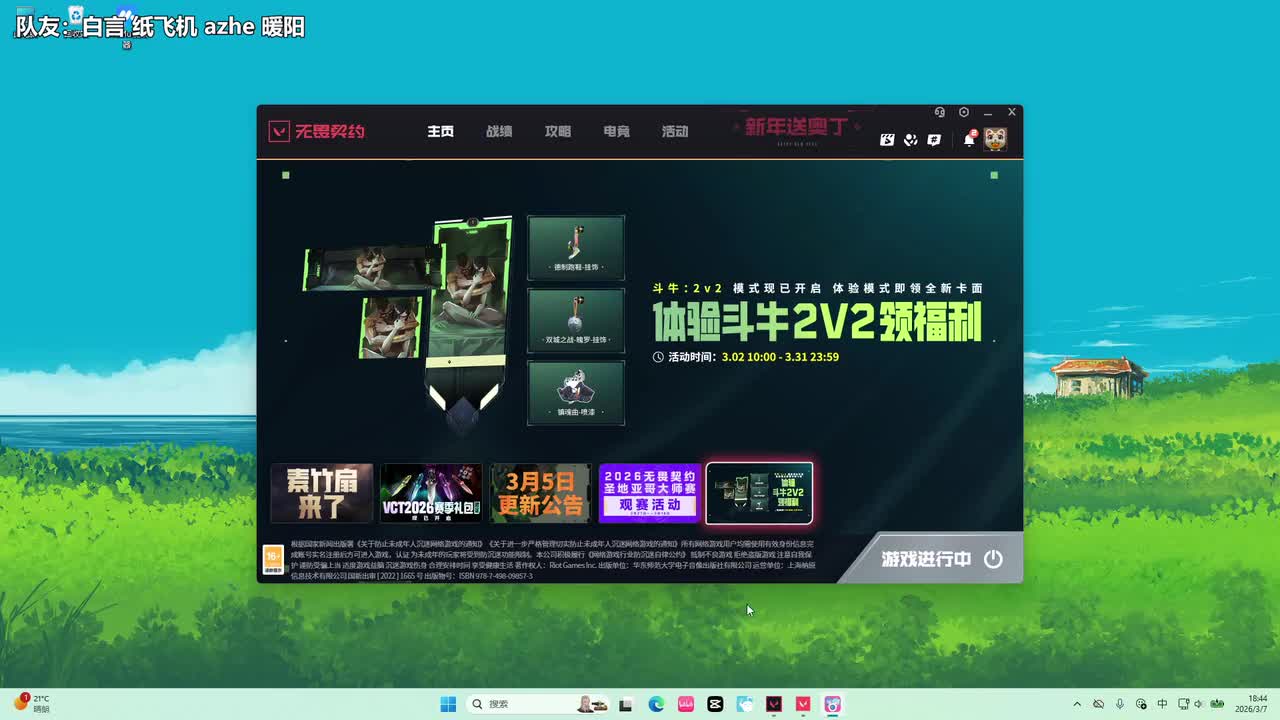Click the emoji-plus tray icon
This screenshot has height=720, width=1280.
[1141, 704]
